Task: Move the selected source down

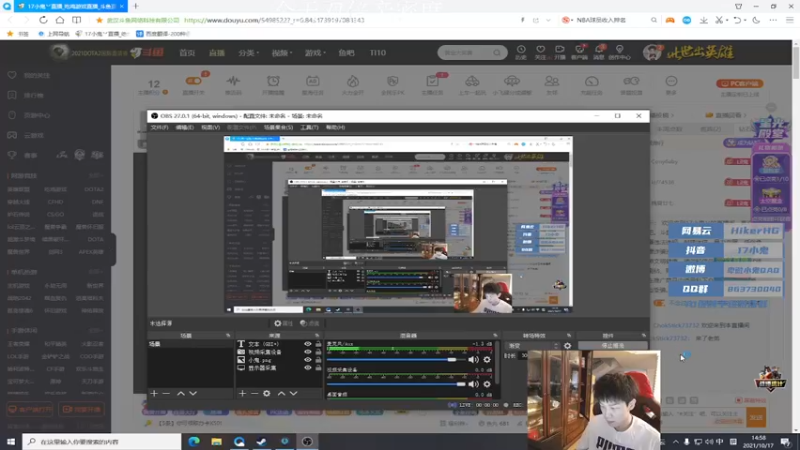Action: point(293,393)
